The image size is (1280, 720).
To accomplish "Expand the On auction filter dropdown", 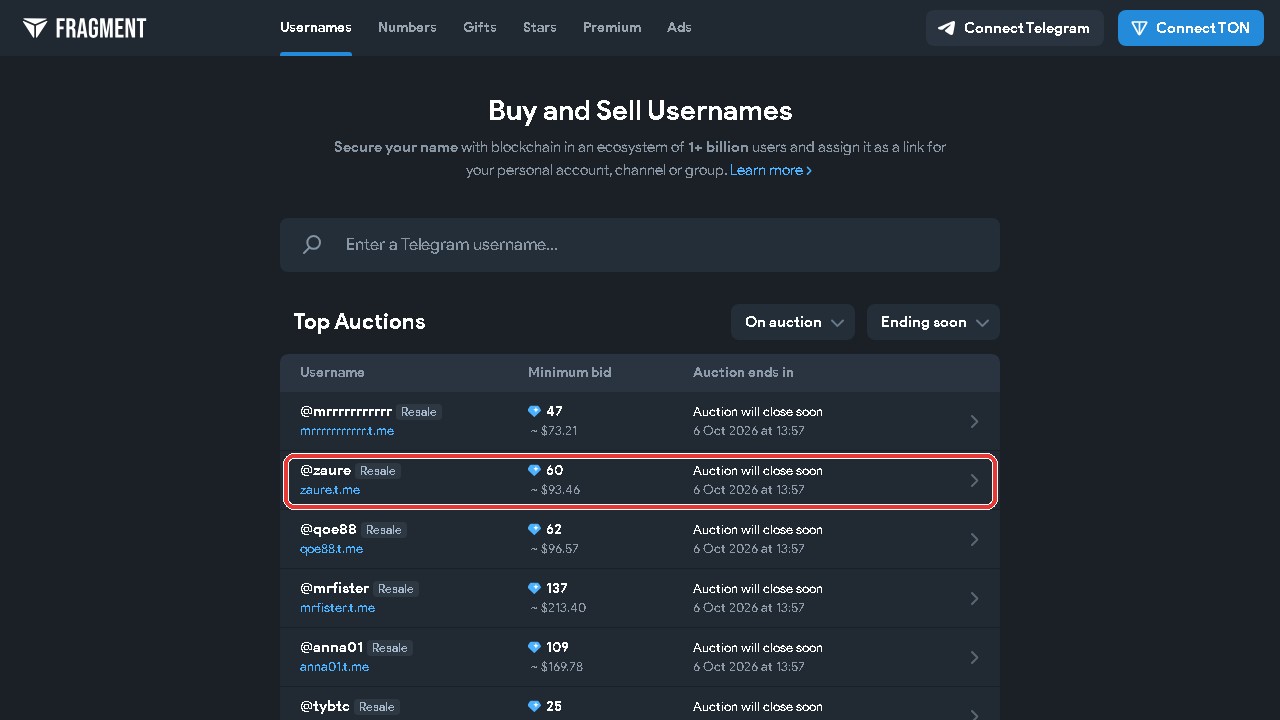I will pyautogui.click(x=793, y=322).
